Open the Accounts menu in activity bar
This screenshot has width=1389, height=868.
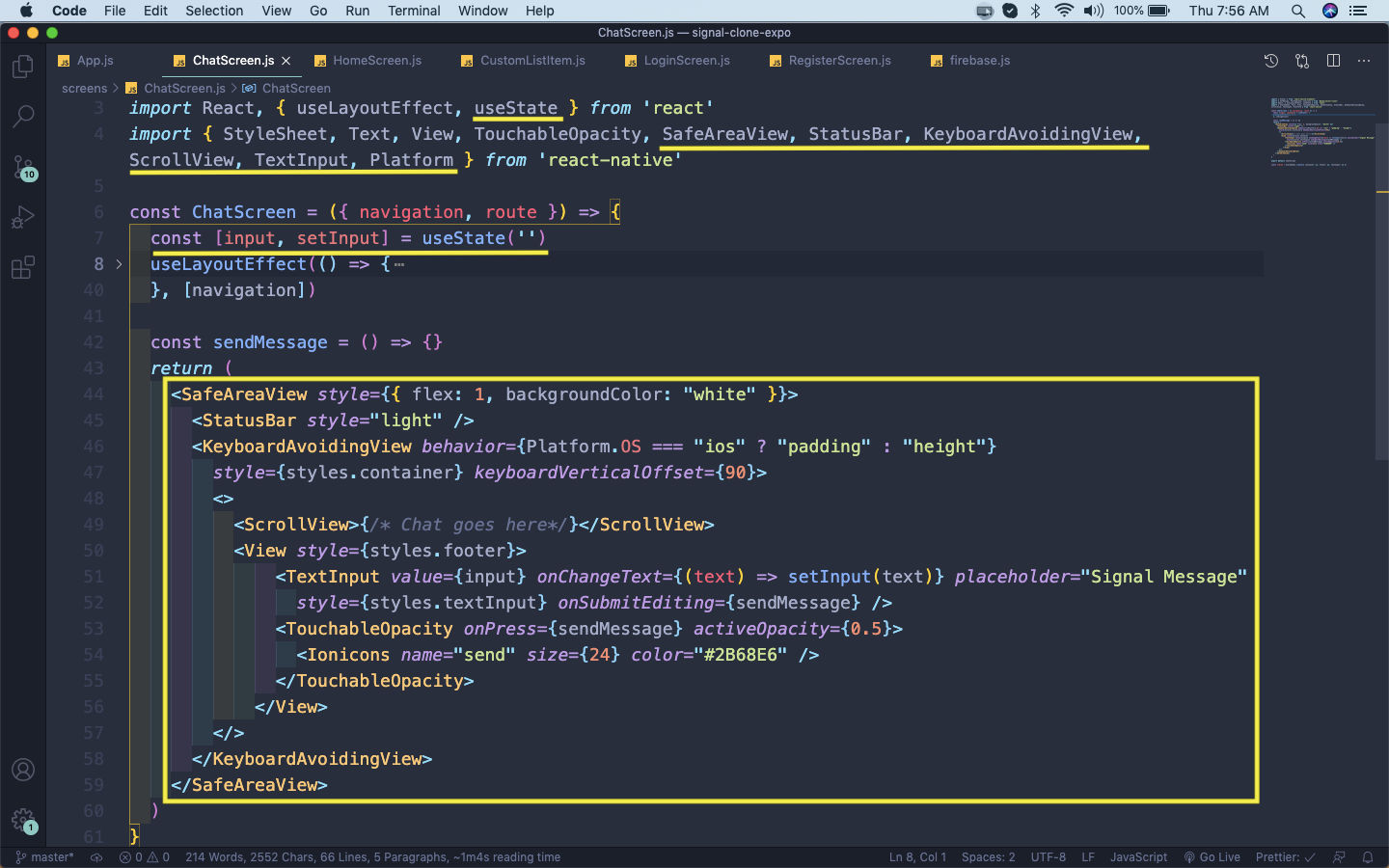[x=23, y=770]
